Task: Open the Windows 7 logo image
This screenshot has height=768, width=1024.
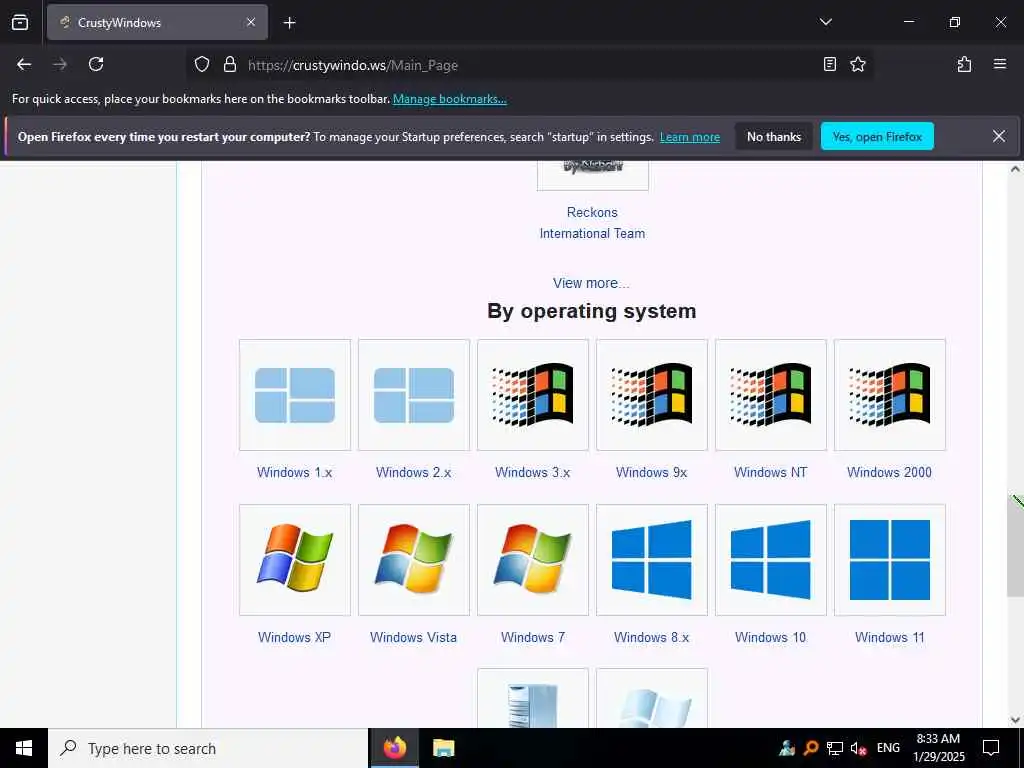Action: [x=532, y=560]
